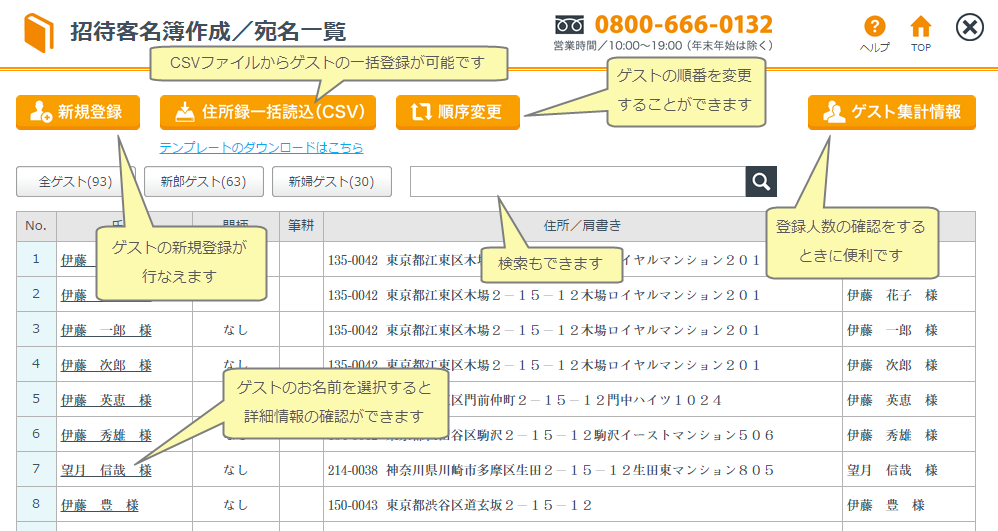
Task: Click the magnifying glass search icon
Action: (761, 181)
